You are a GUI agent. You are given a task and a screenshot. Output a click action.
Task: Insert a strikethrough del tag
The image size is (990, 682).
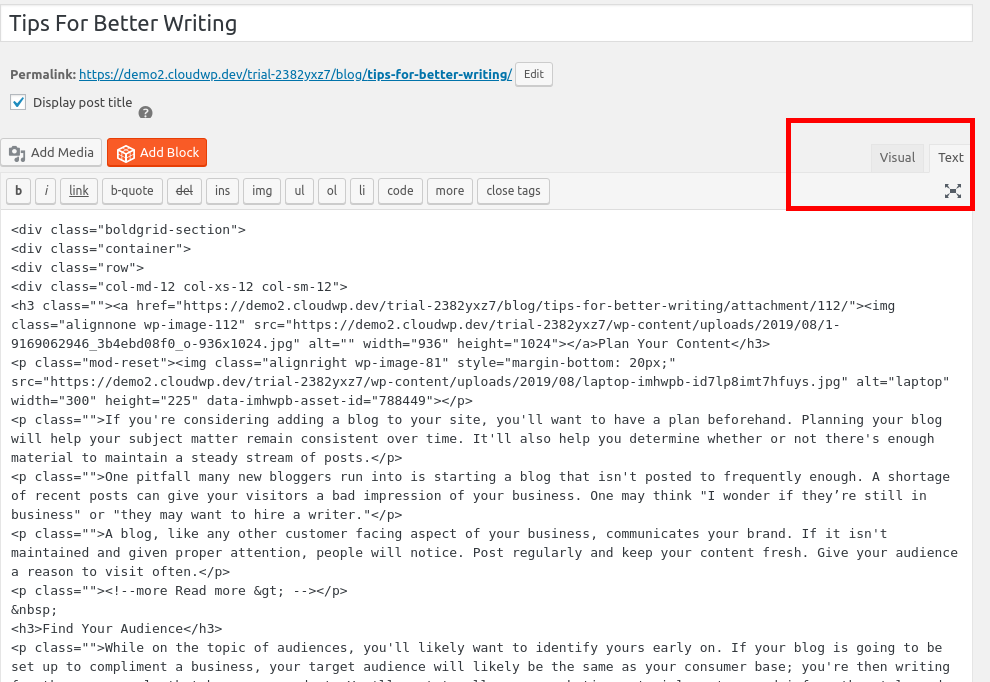click(184, 191)
